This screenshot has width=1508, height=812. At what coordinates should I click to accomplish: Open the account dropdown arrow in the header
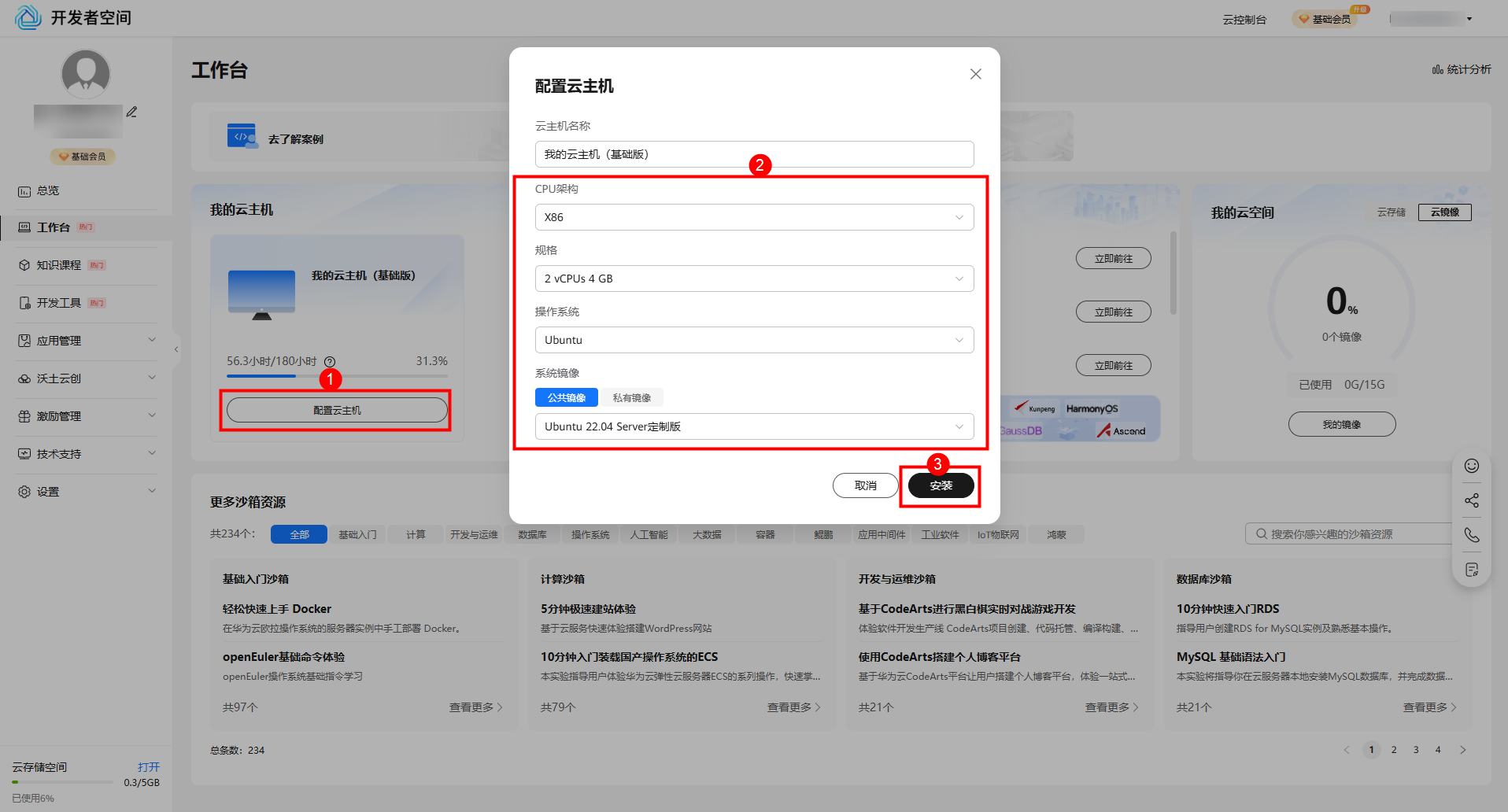pos(1469,19)
